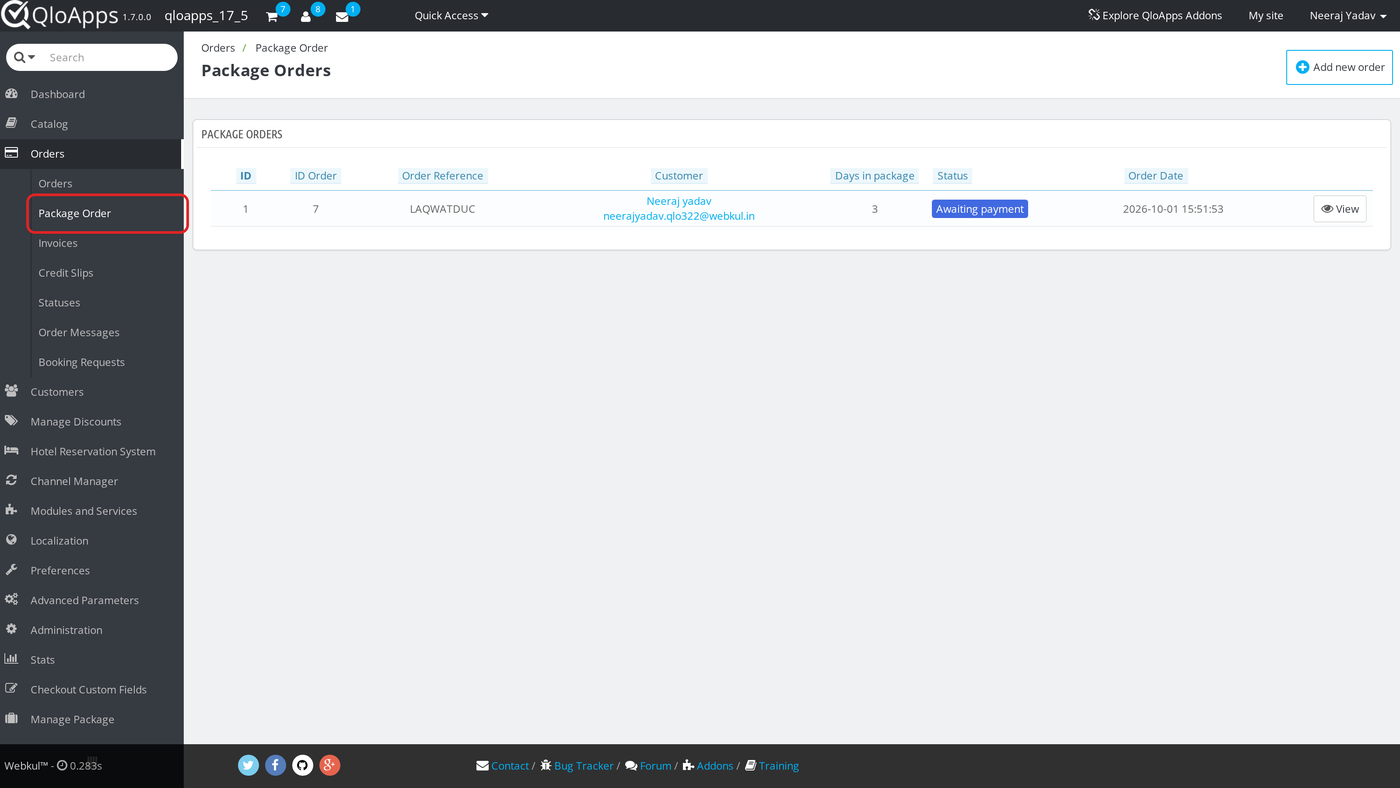The height and width of the screenshot is (788, 1400).
Task: View package order LAQWATDUC
Action: (1340, 209)
